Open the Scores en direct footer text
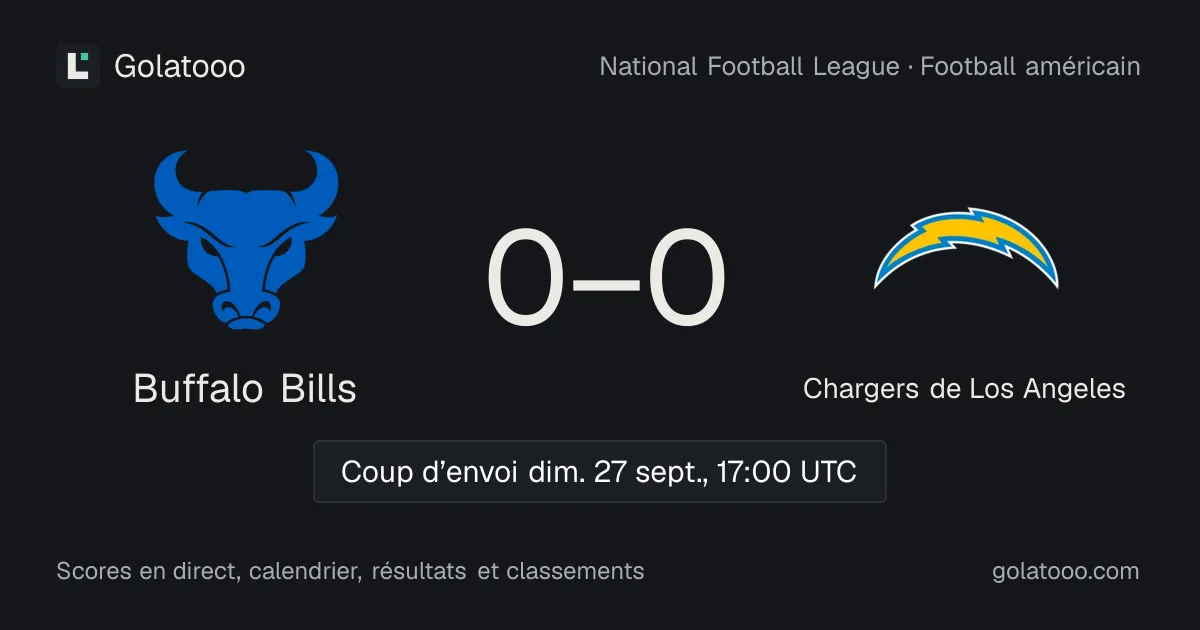1200x630 pixels. (x=146, y=571)
